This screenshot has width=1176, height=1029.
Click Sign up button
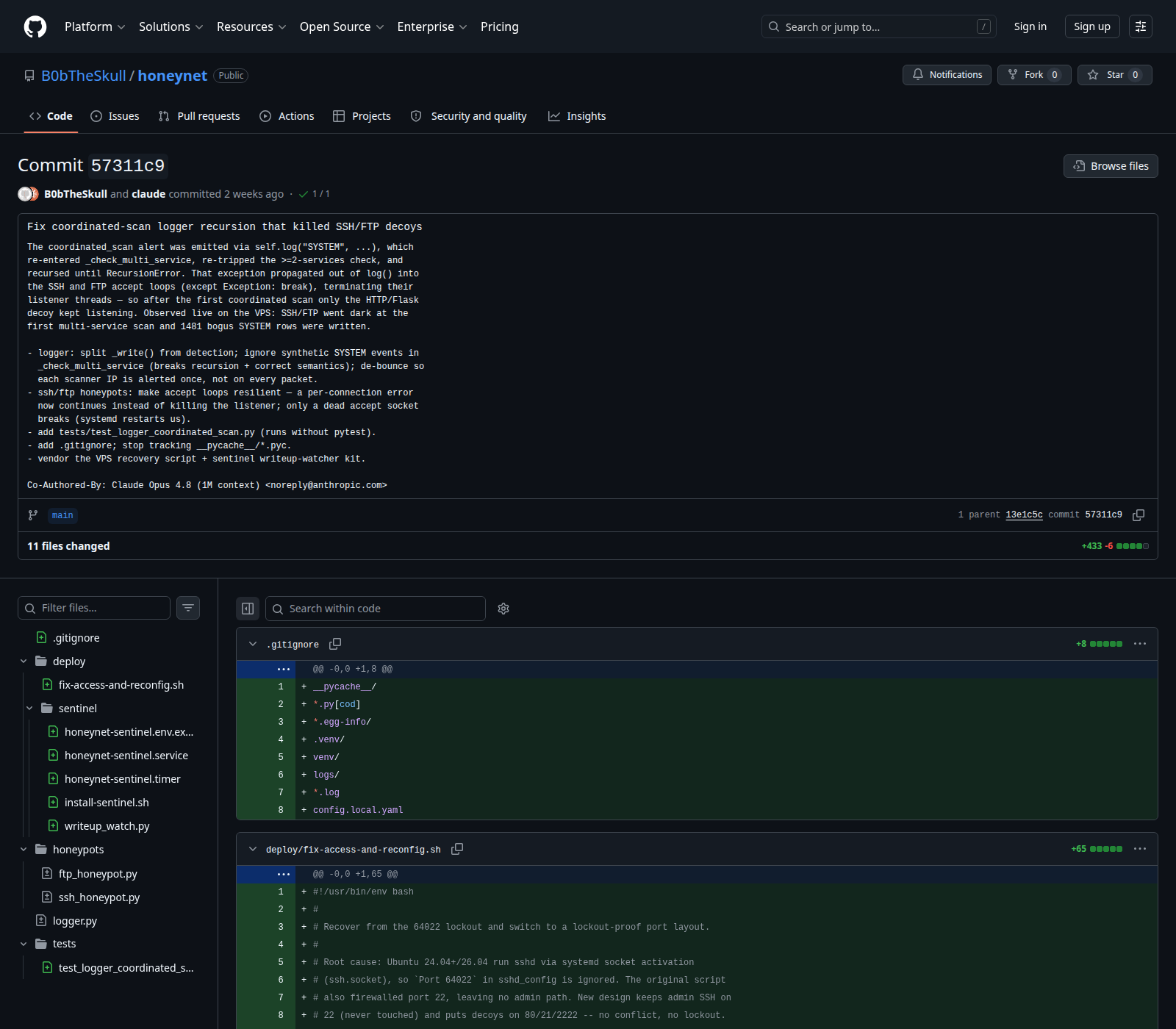(x=1092, y=26)
